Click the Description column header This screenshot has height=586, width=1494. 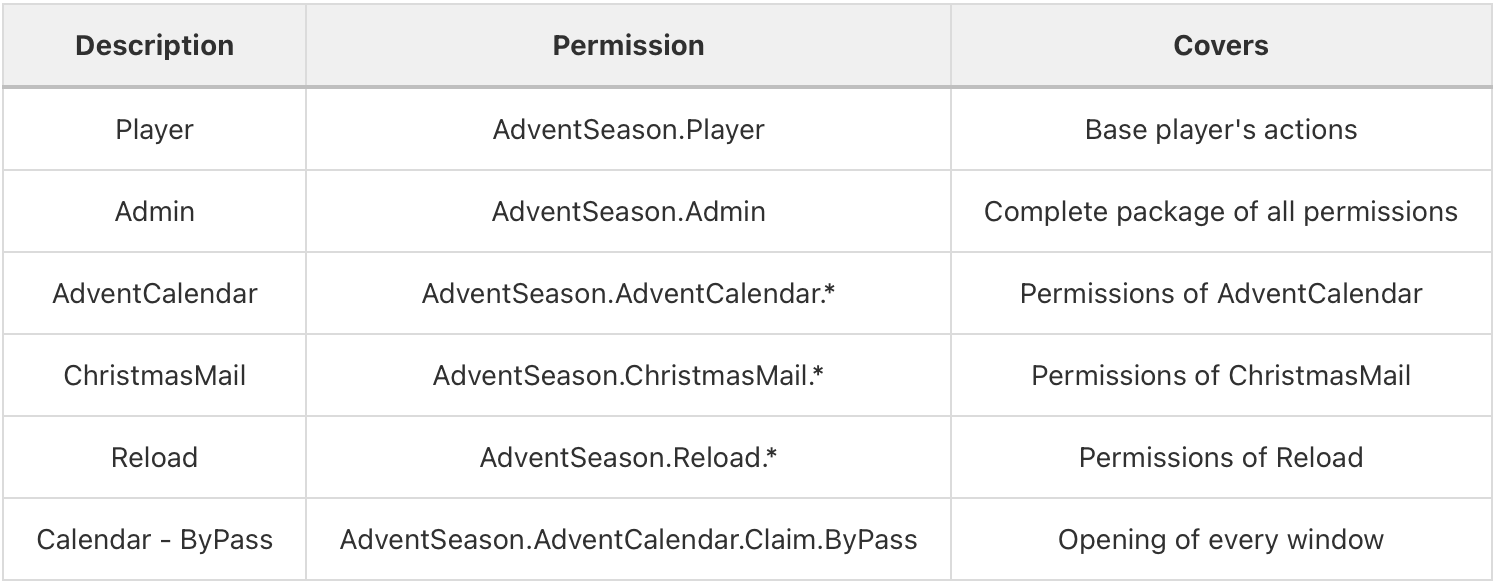tap(154, 46)
